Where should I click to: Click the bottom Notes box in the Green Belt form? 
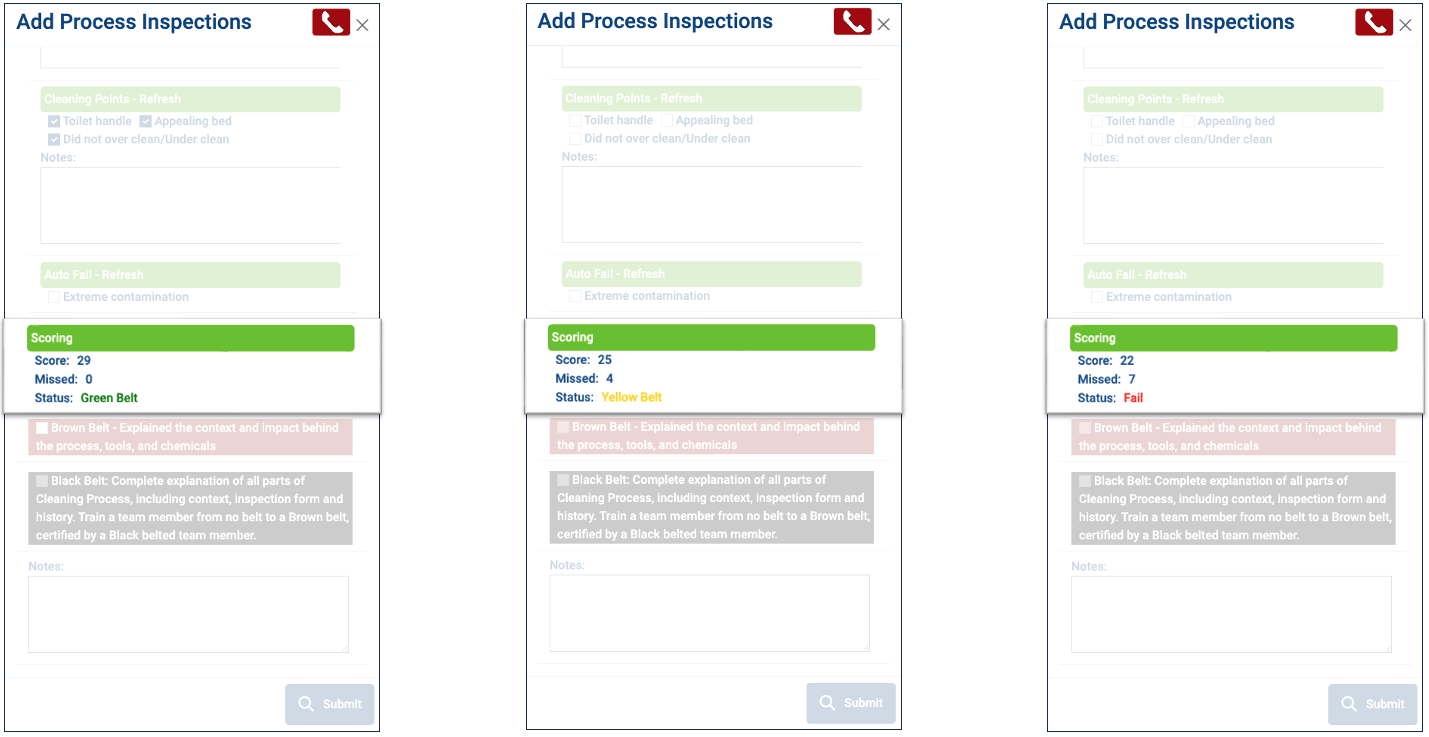tap(188, 614)
